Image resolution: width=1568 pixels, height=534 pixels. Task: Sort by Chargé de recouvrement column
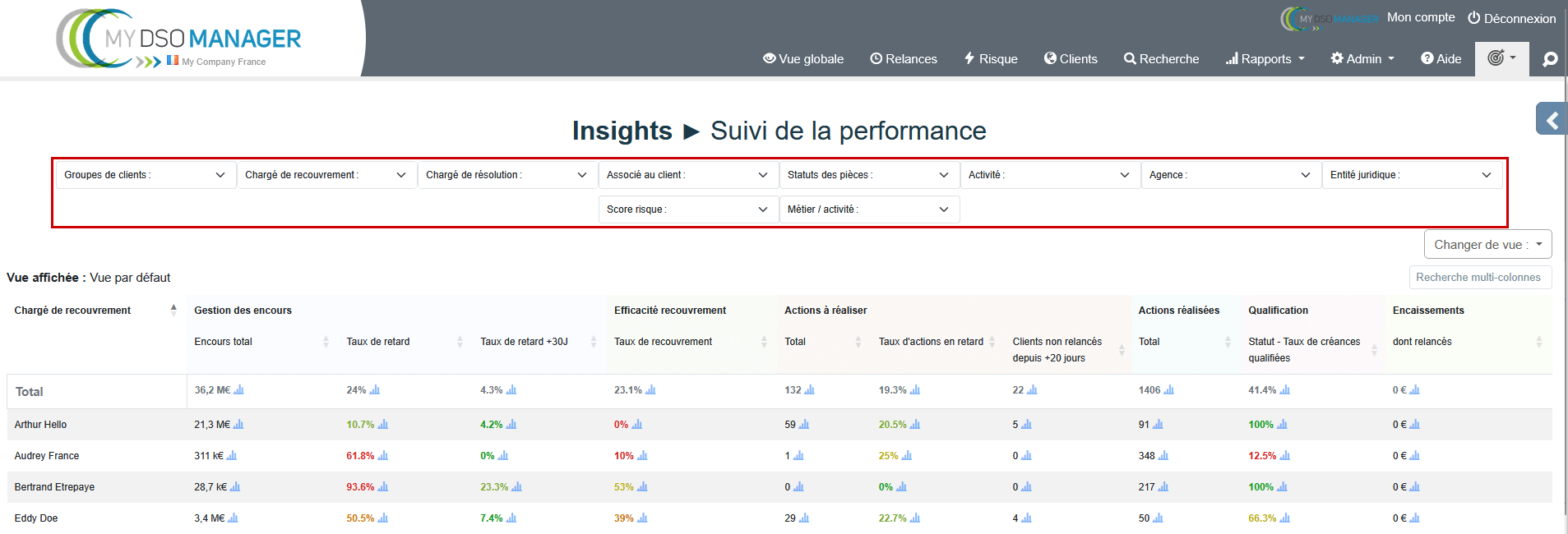[x=173, y=310]
